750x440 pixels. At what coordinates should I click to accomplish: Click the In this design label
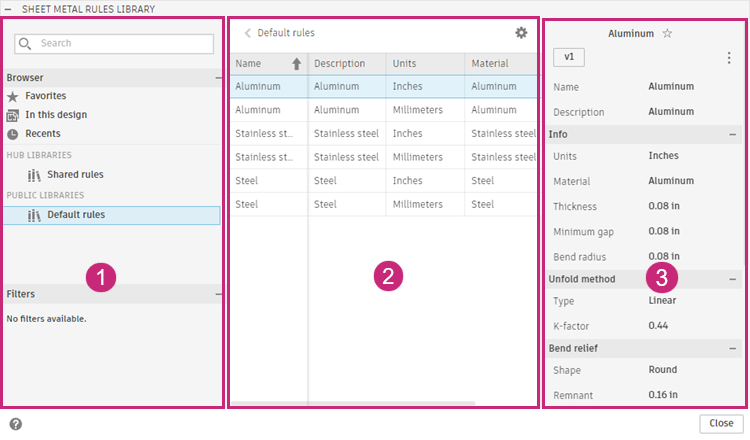click(x=56, y=115)
